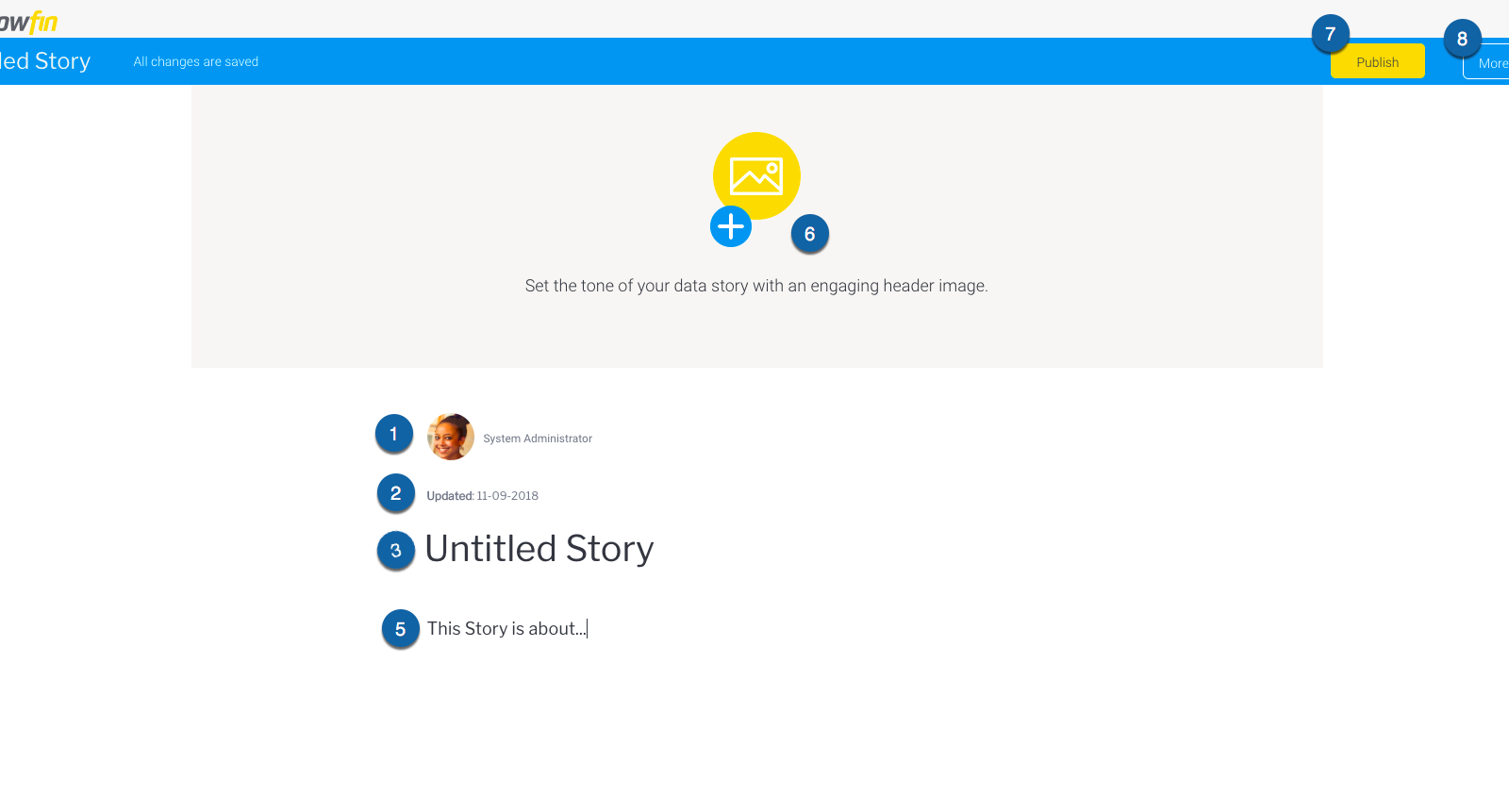Click numbered marker 2 badge
This screenshot has width=1509, height=812.
(396, 493)
